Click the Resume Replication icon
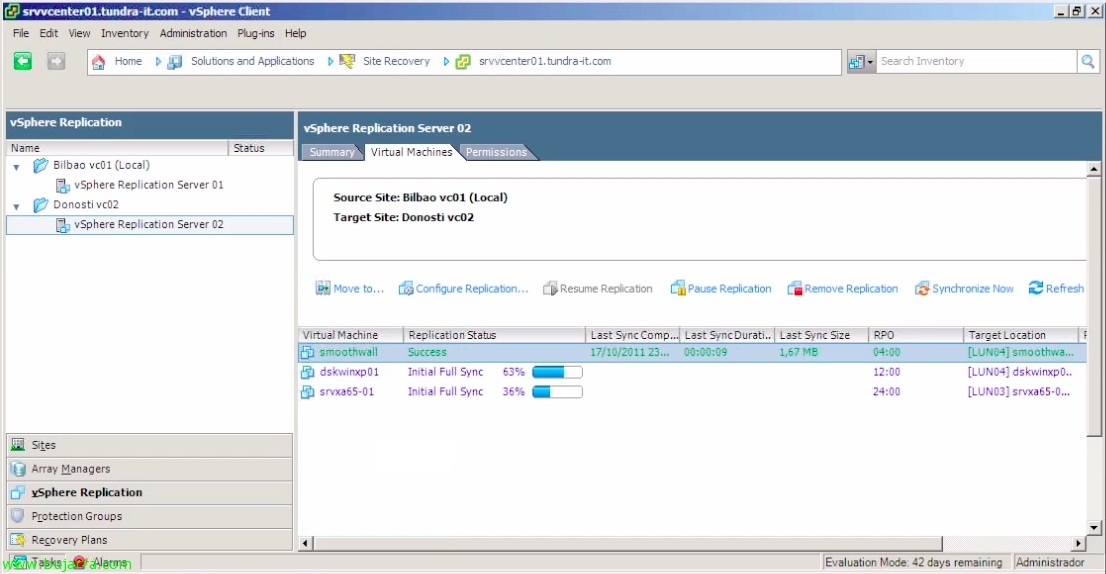 (x=549, y=288)
